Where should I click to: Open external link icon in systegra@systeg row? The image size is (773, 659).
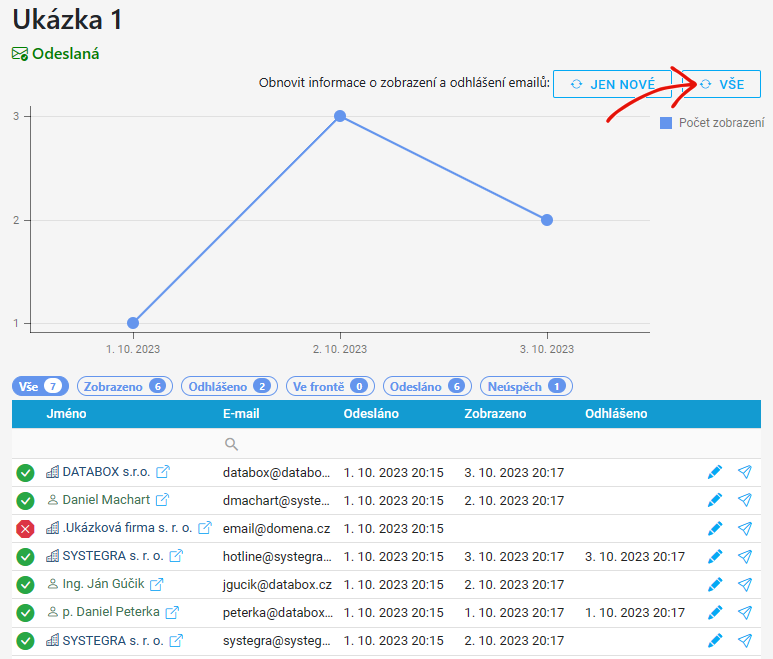(x=176, y=641)
